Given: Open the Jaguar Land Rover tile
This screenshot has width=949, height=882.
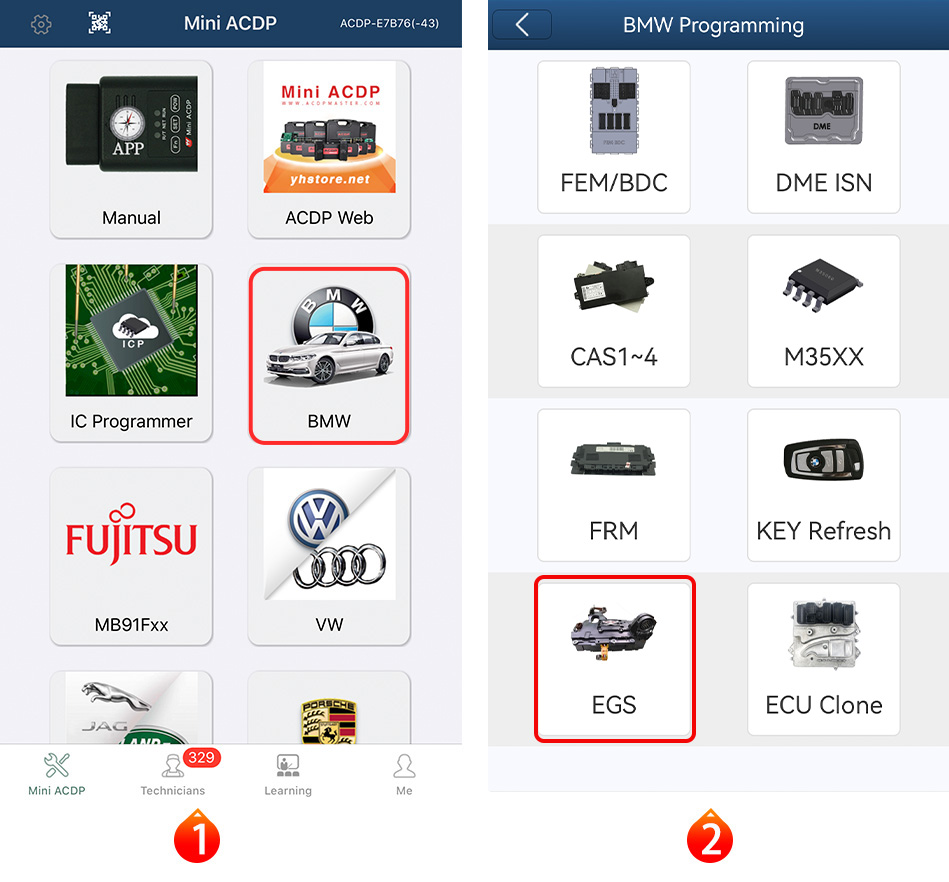Looking at the screenshot, I should coord(131,707).
